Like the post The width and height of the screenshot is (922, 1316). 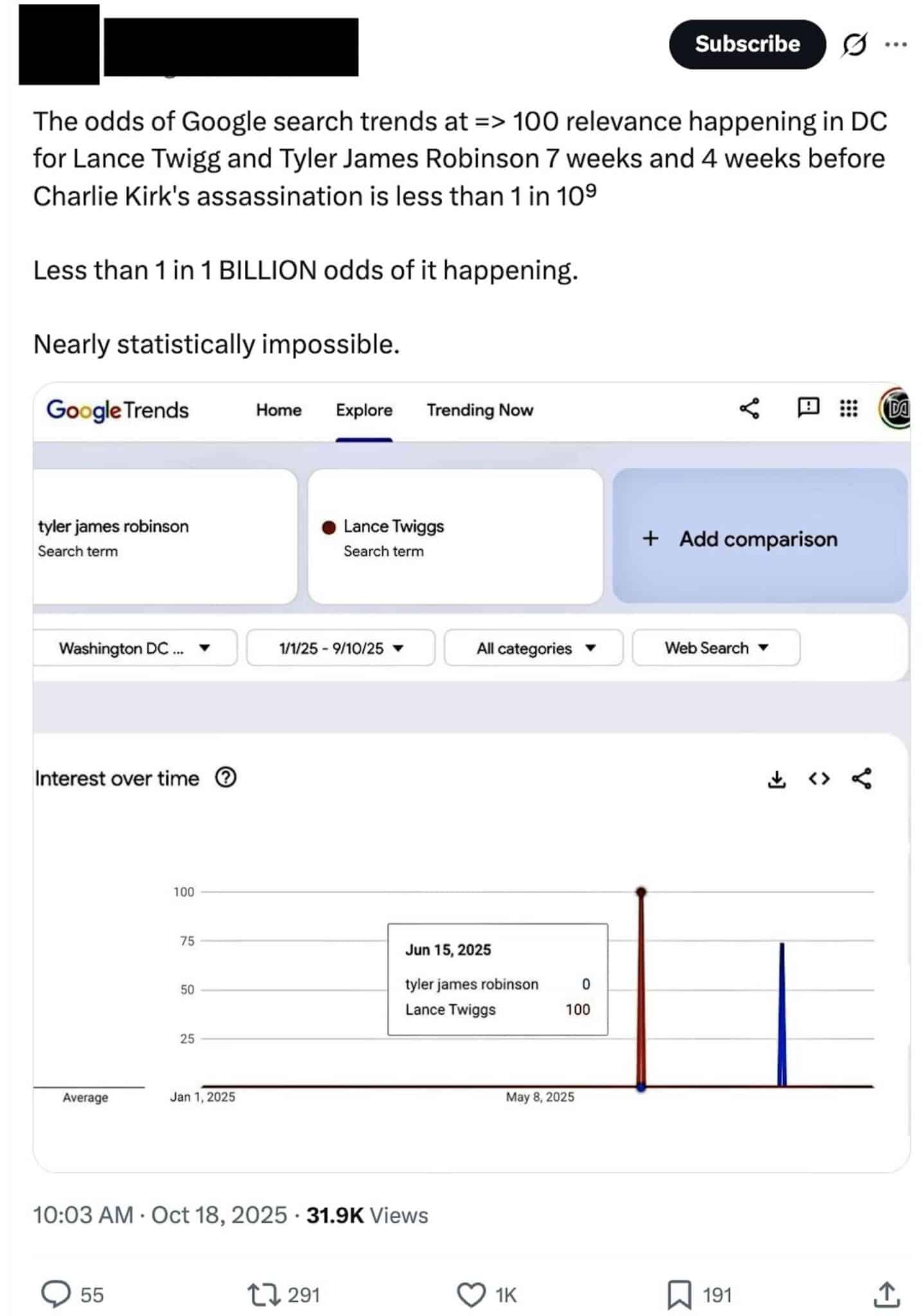(471, 1294)
